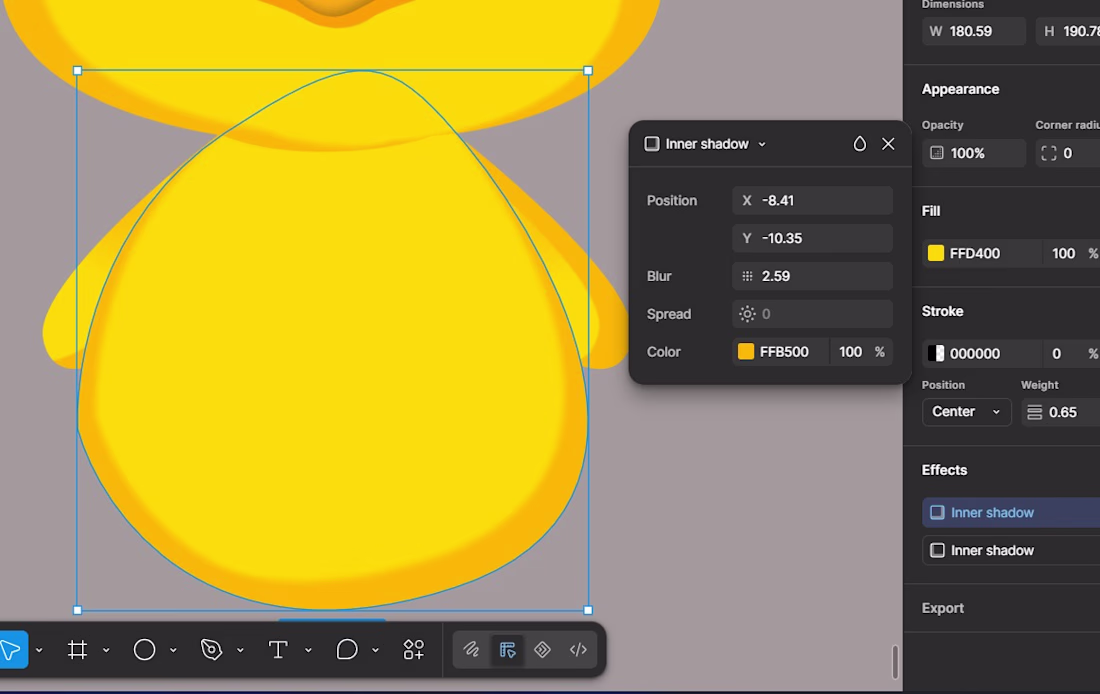Viewport: 1100px width, 694px height.
Task: Click the Appearance section header
Action: pyautogui.click(x=960, y=89)
